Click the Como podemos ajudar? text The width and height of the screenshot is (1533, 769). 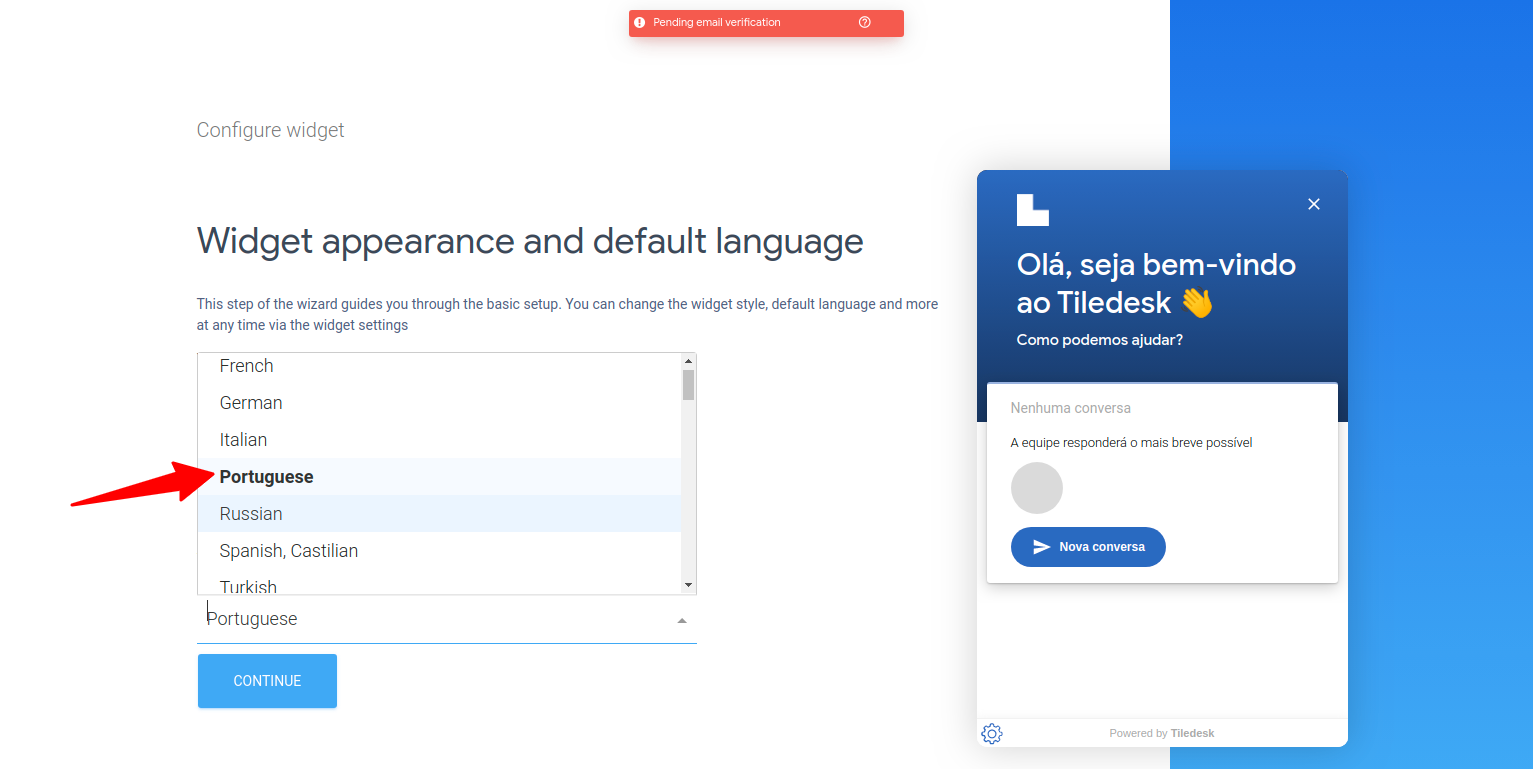(1100, 340)
